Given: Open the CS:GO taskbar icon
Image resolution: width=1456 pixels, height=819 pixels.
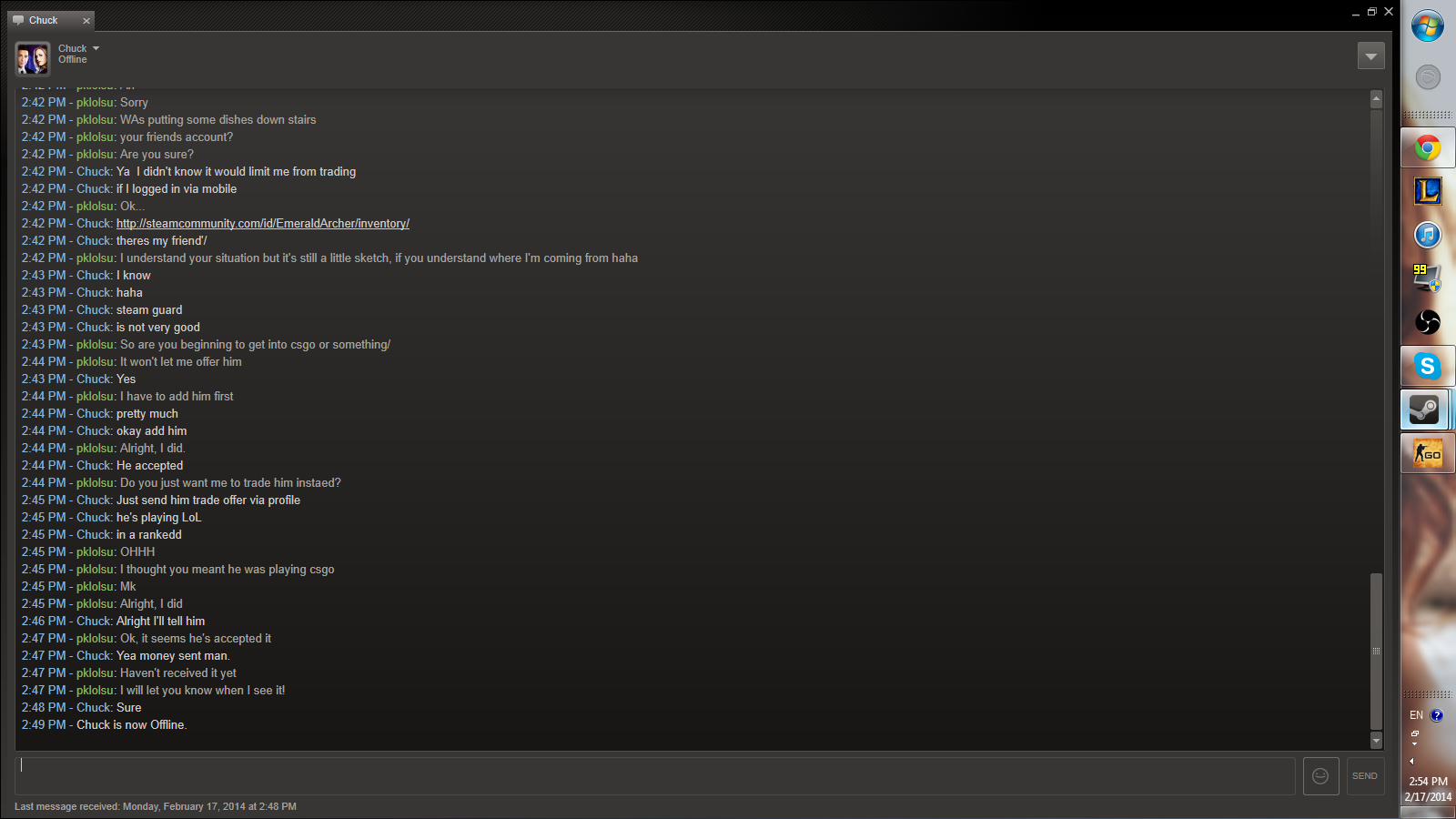Looking at the screenshot, I should (1427, 452).
